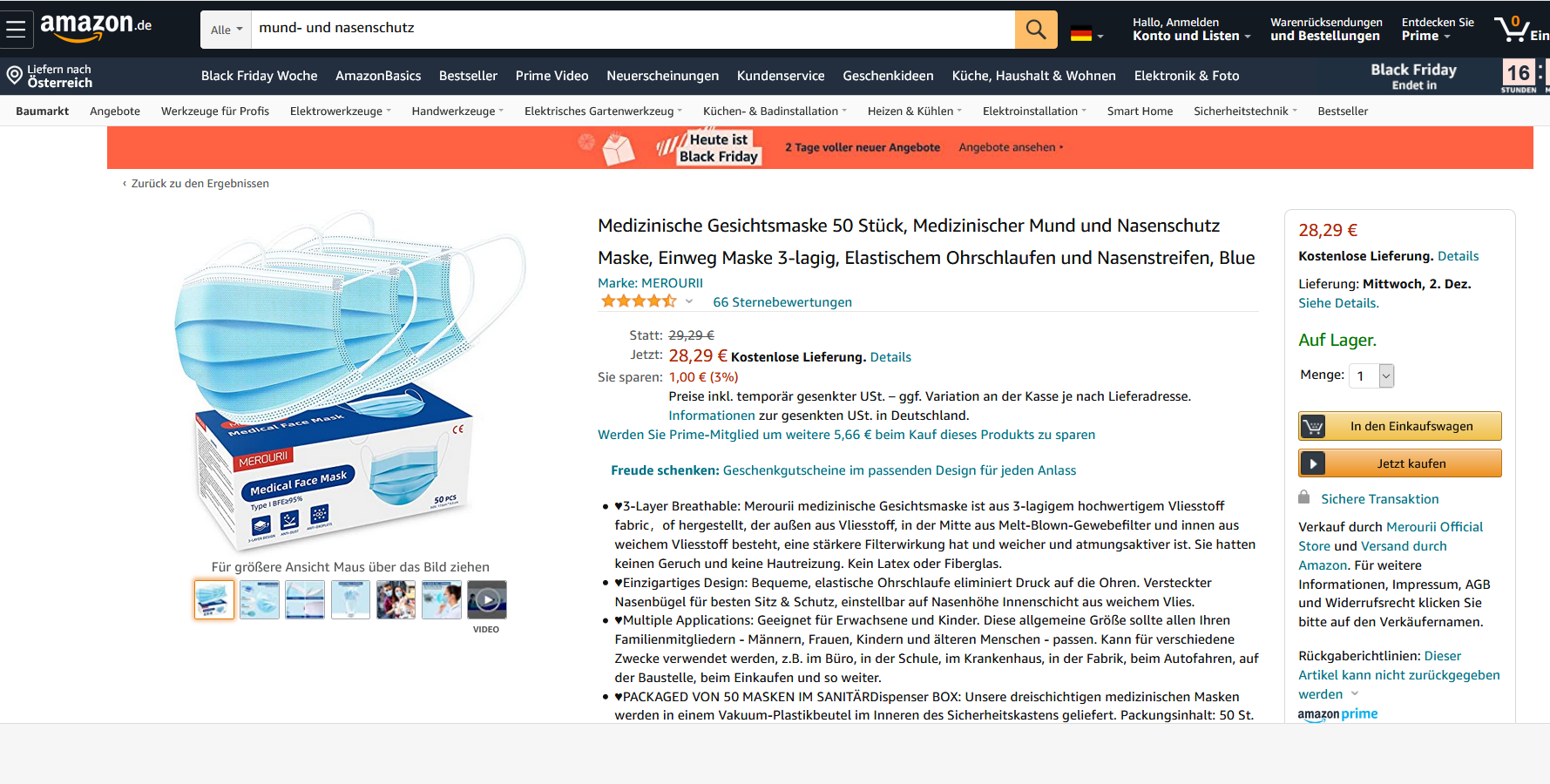
Task: Open the hamburger menu icon
Action: click(16, 30)
